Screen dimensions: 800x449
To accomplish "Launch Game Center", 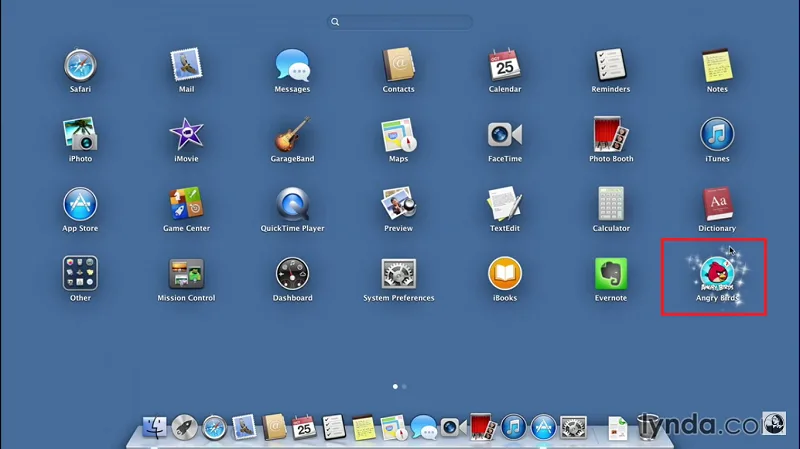I will [186, 204].
